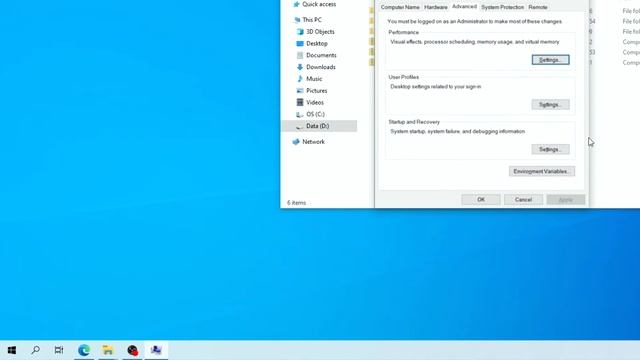The image size is (640, 360).
Task: Open User Profiles Settings button
Action: [550, 104]
